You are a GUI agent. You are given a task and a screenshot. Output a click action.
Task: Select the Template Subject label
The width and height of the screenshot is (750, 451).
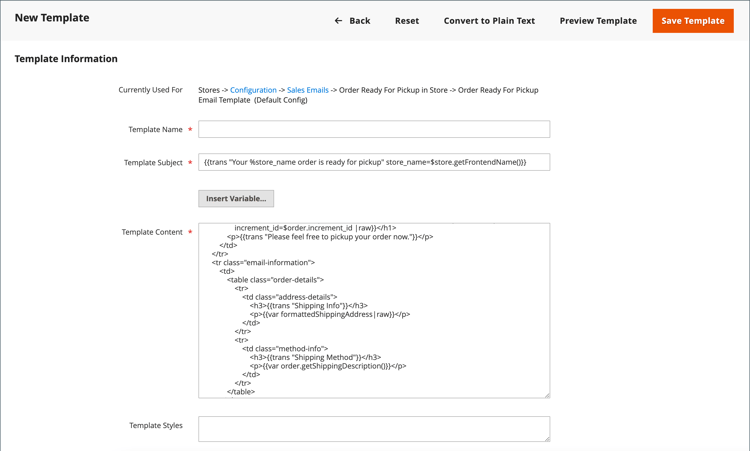(x=153, y=163)
